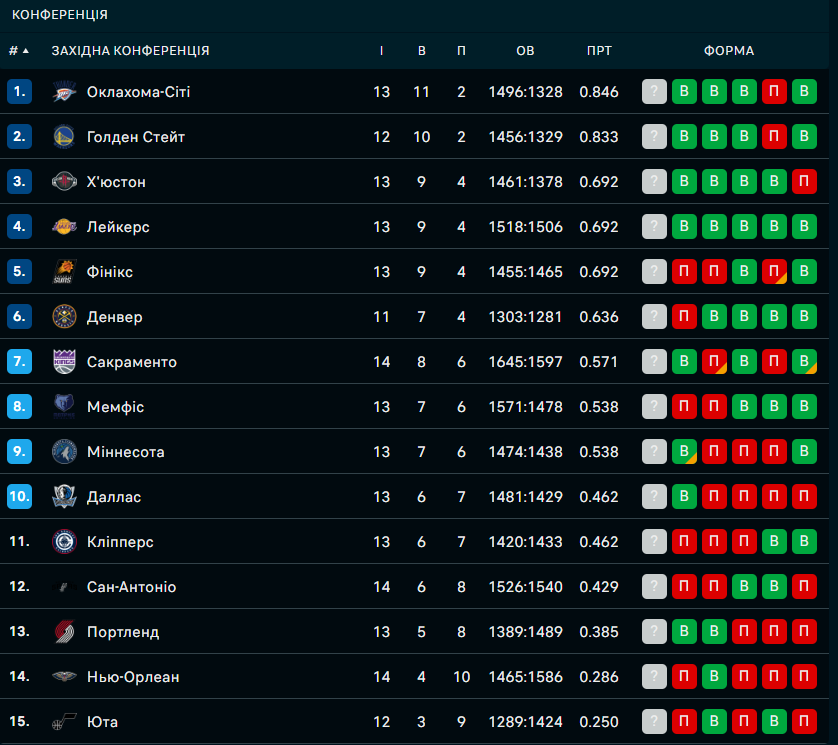Click the Denver Nuggets logo
This screenshot has height=745, width=838.
point(64,317)
